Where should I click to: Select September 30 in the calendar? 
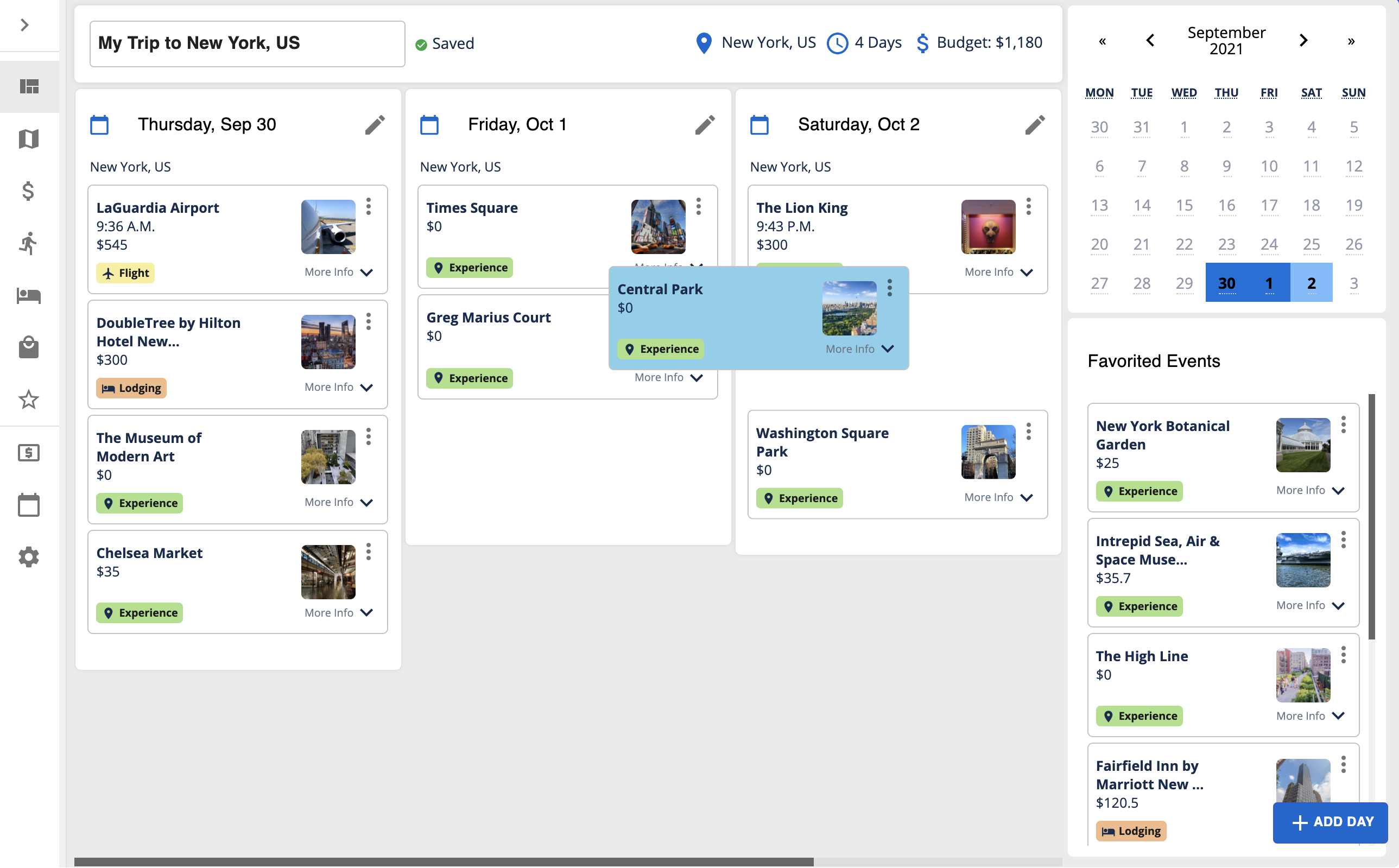1226,283
